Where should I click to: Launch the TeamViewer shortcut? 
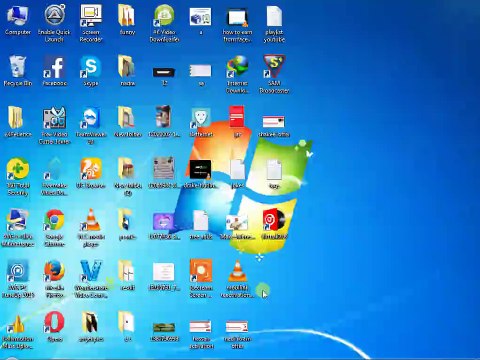click(91, 125)
